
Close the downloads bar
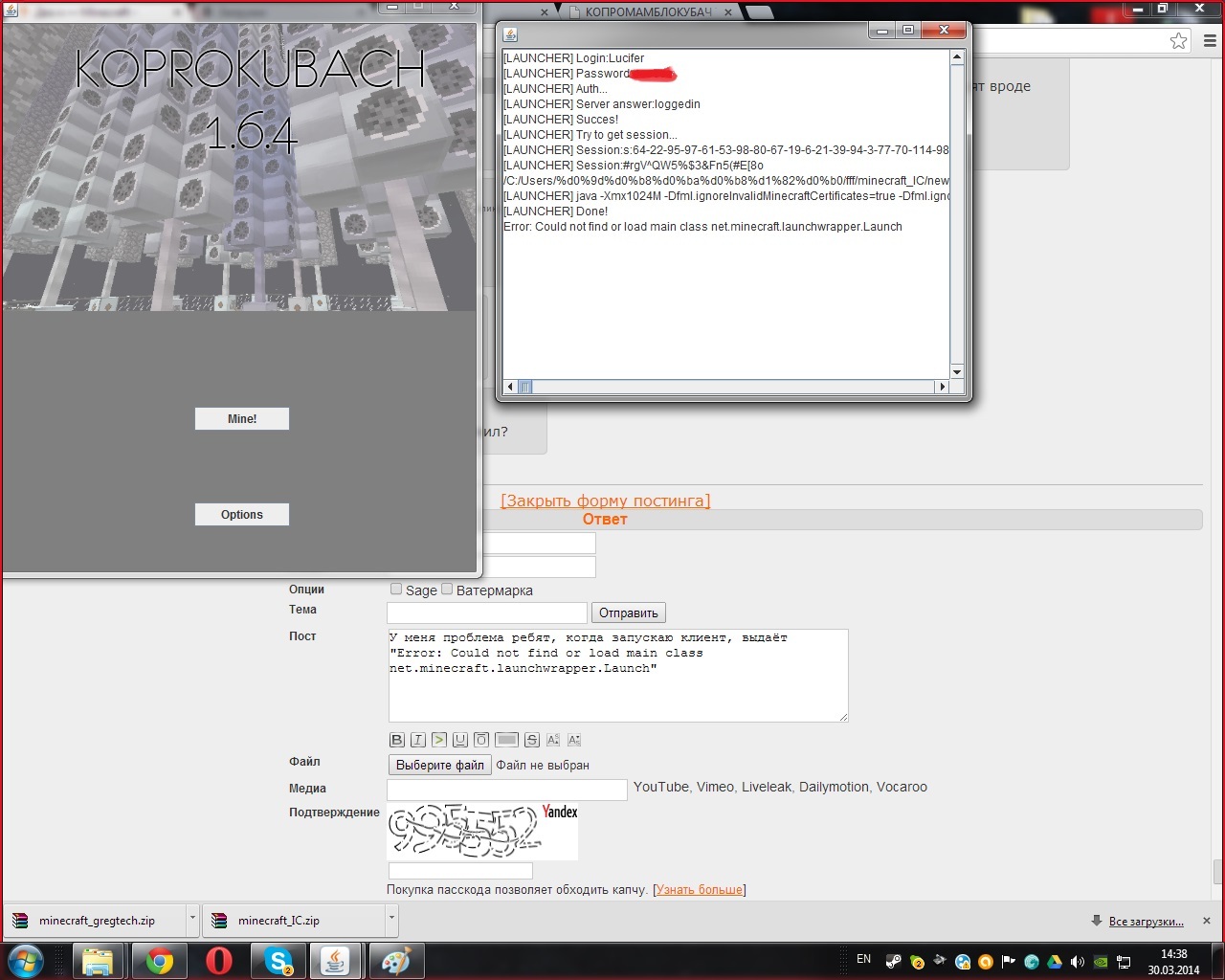[1206, 921]
